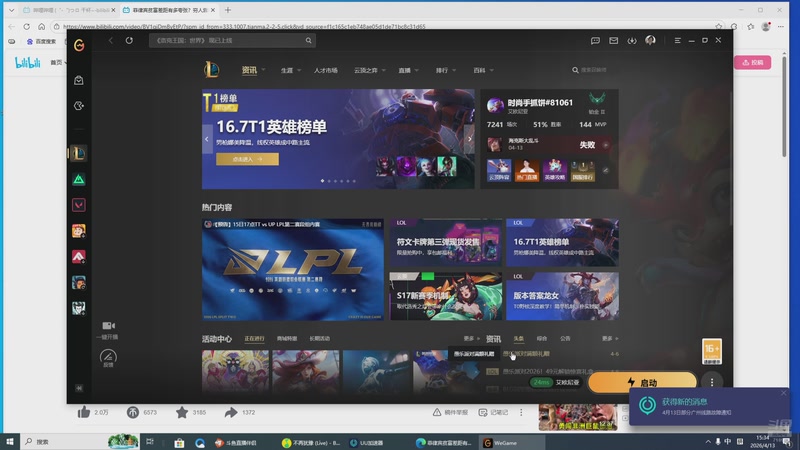Open the UU加速器 taskbar item
This screenshot has height=450, width=800.
tap(366, 443)
